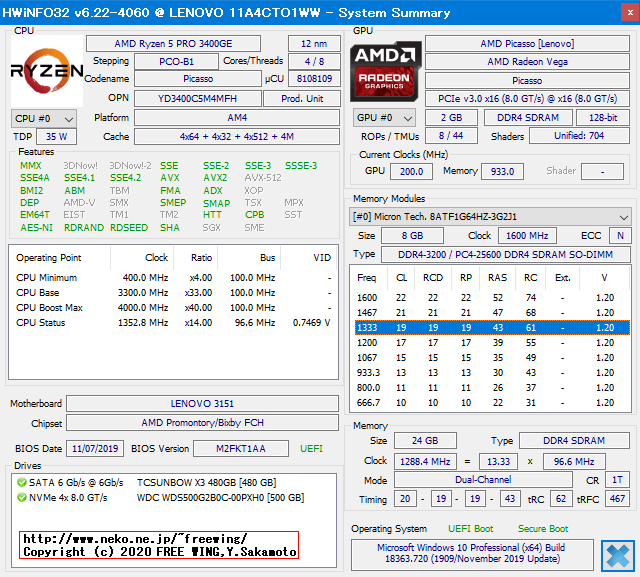Click the module clock 1600 MHz field
The height and width of the screenshot is (577, 640).
pyautogui.click(x=527, y=235)
